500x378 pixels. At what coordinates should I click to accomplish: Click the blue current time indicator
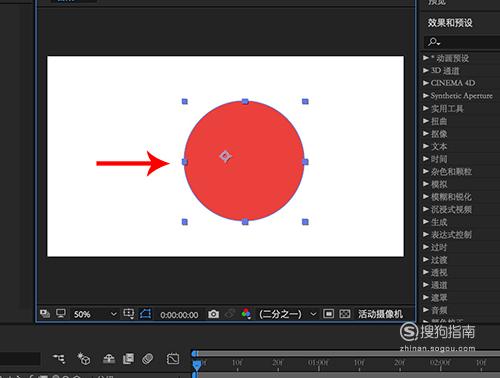click(x=197, y=365)
